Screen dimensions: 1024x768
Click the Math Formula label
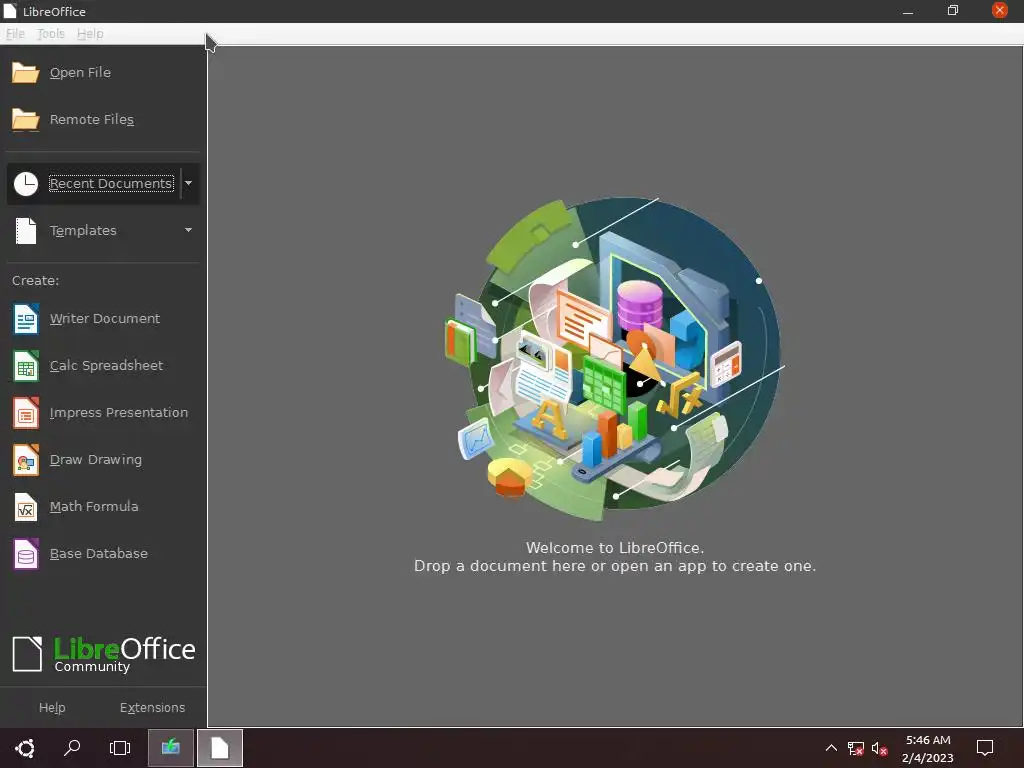94,507
